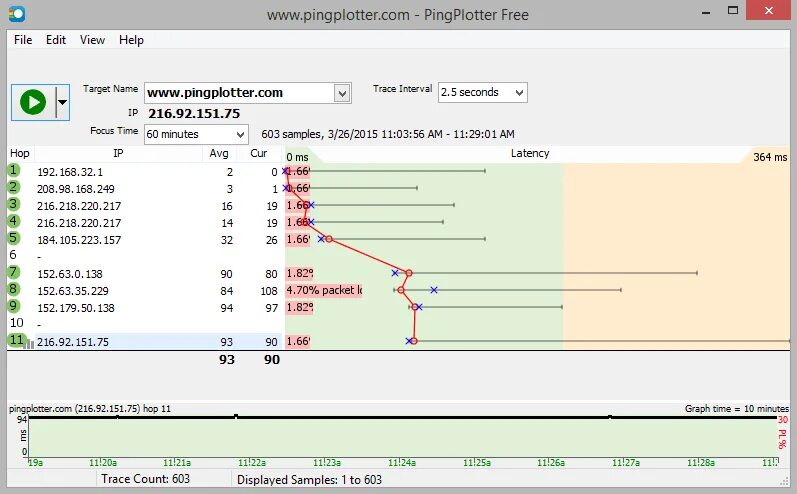Click the 4.70% packet loss label

pyautogui.click(x=324, y=290)
